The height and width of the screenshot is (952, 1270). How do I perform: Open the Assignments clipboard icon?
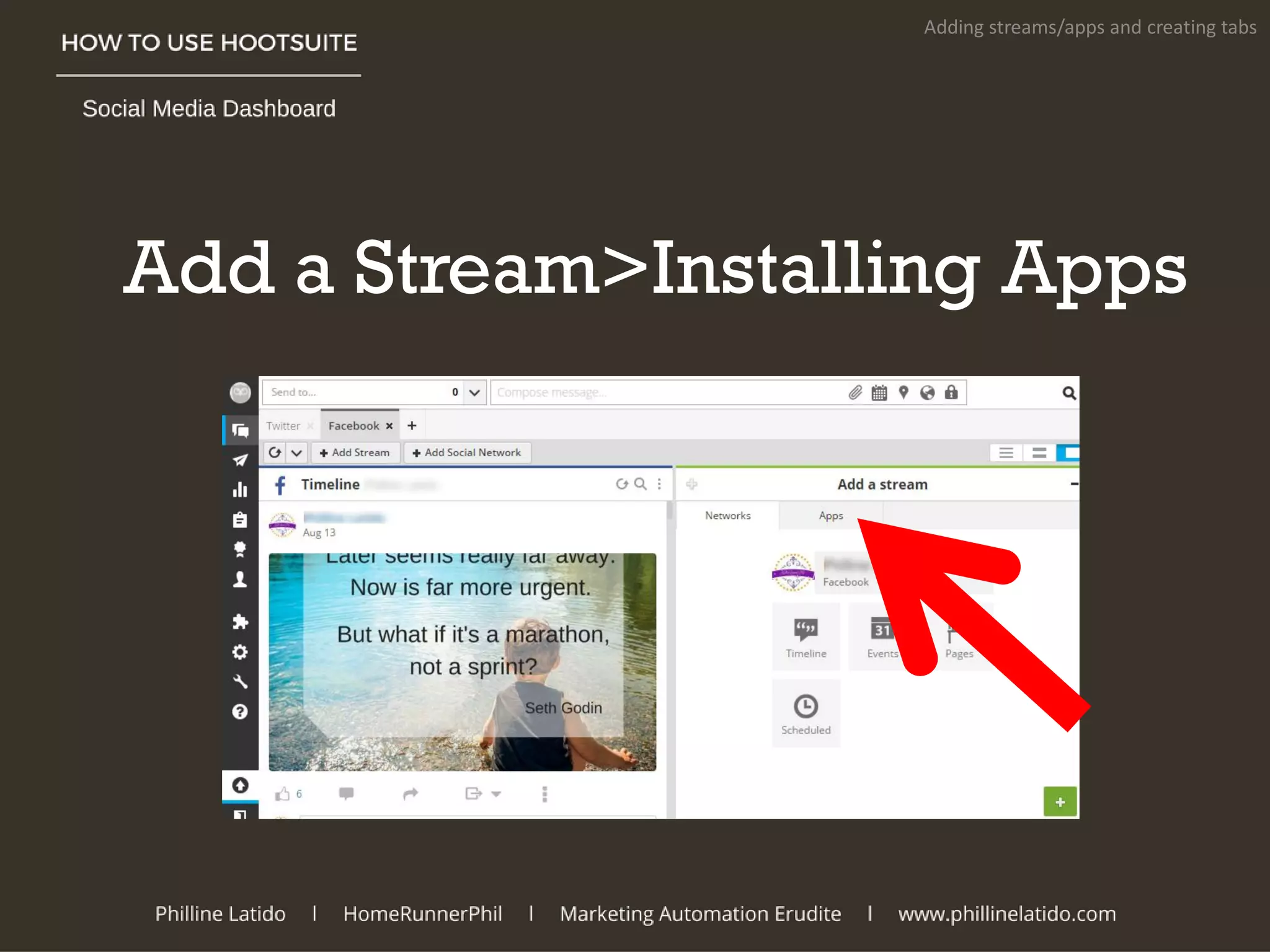point(240,519)
